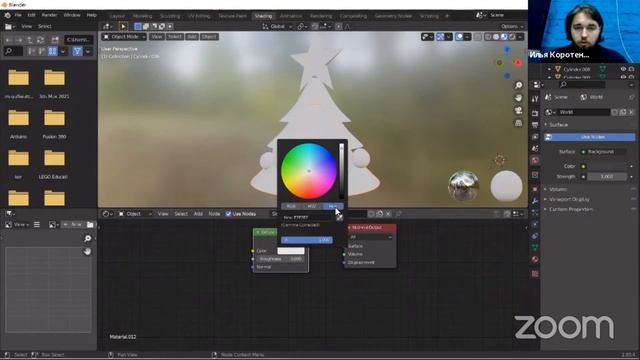Adjust the Strength value field
This screenshot has width=640, height=360.
(x=607, y=176)
